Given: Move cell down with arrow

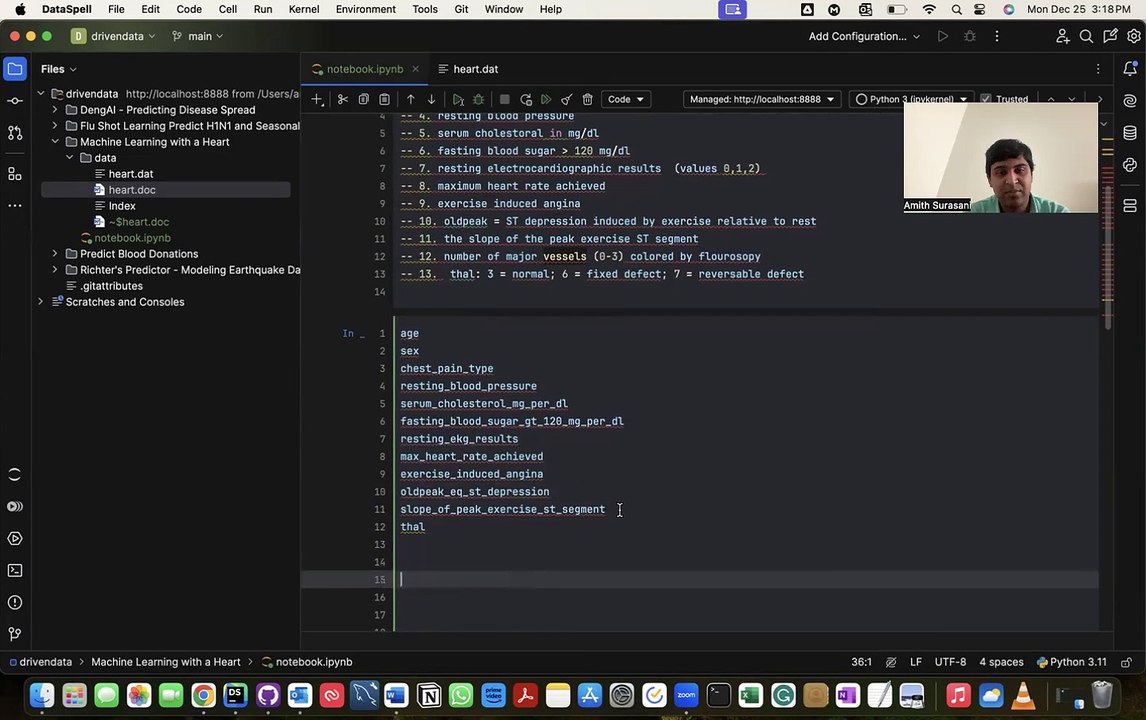Looking at the screenshot, I should 431,99.
